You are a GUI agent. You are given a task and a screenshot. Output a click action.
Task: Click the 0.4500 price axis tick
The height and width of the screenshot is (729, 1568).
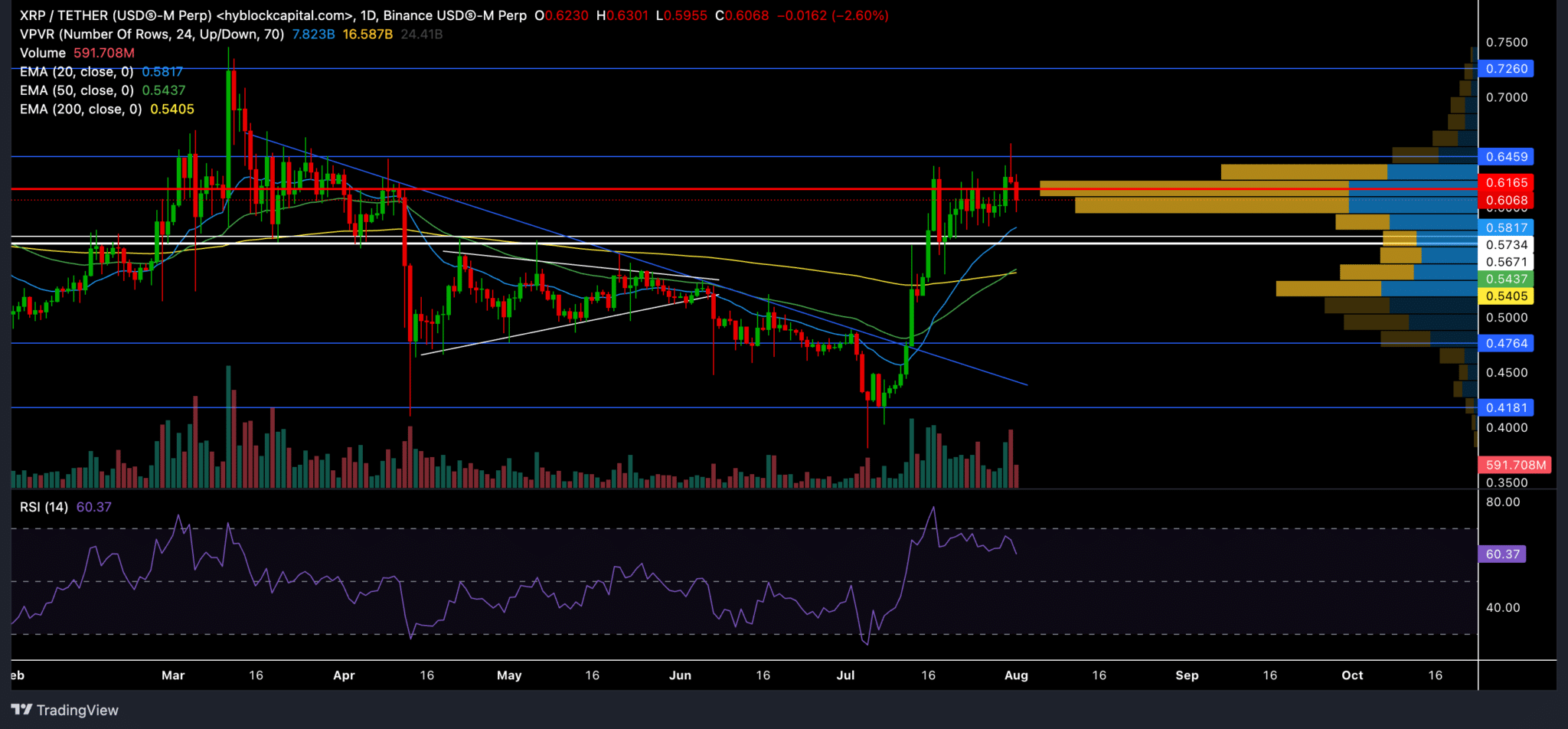click(x=1506, y=372)
